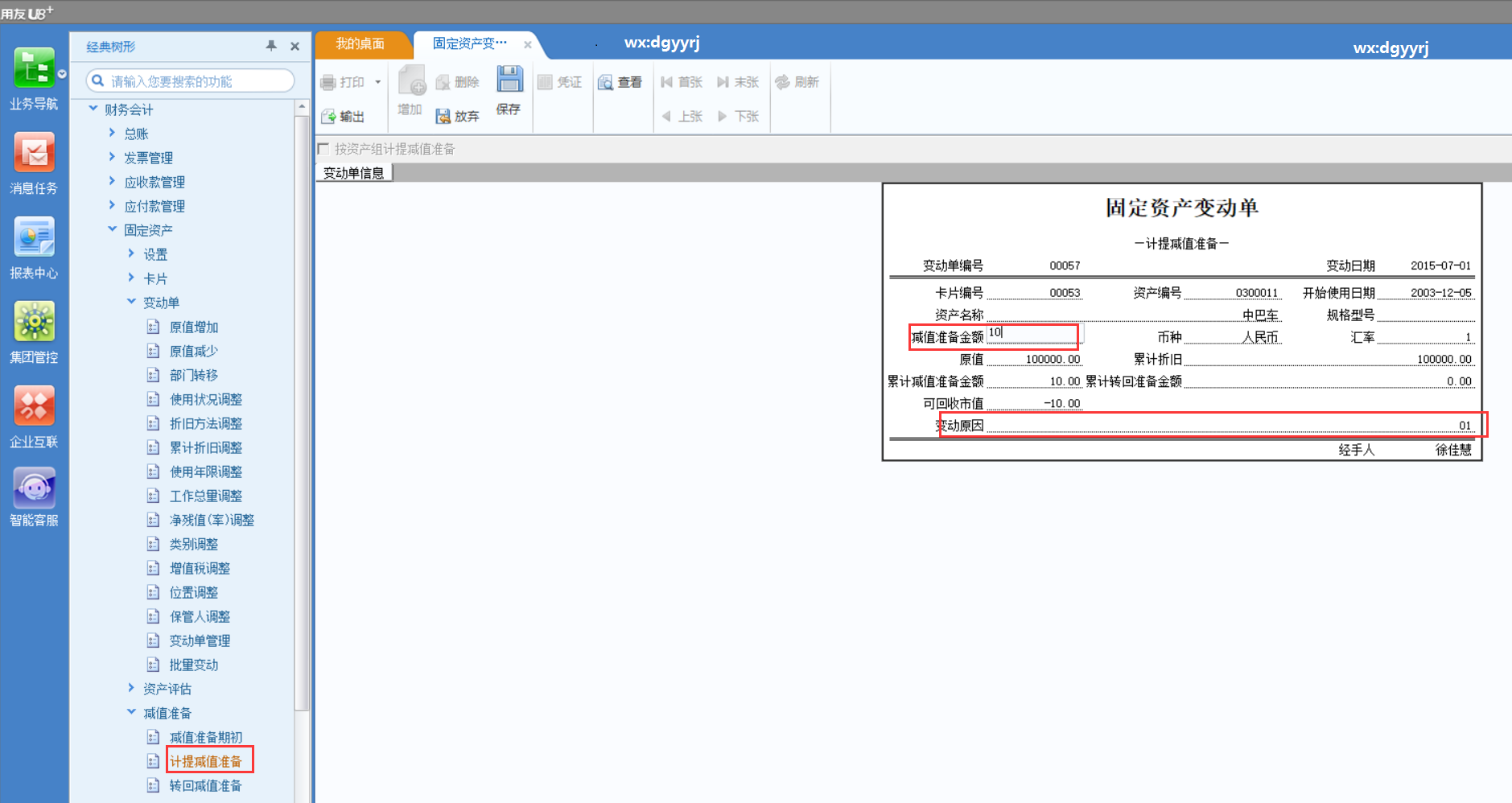
Task: Open the 集团管控 group control icon
Action: click(34, 322)
